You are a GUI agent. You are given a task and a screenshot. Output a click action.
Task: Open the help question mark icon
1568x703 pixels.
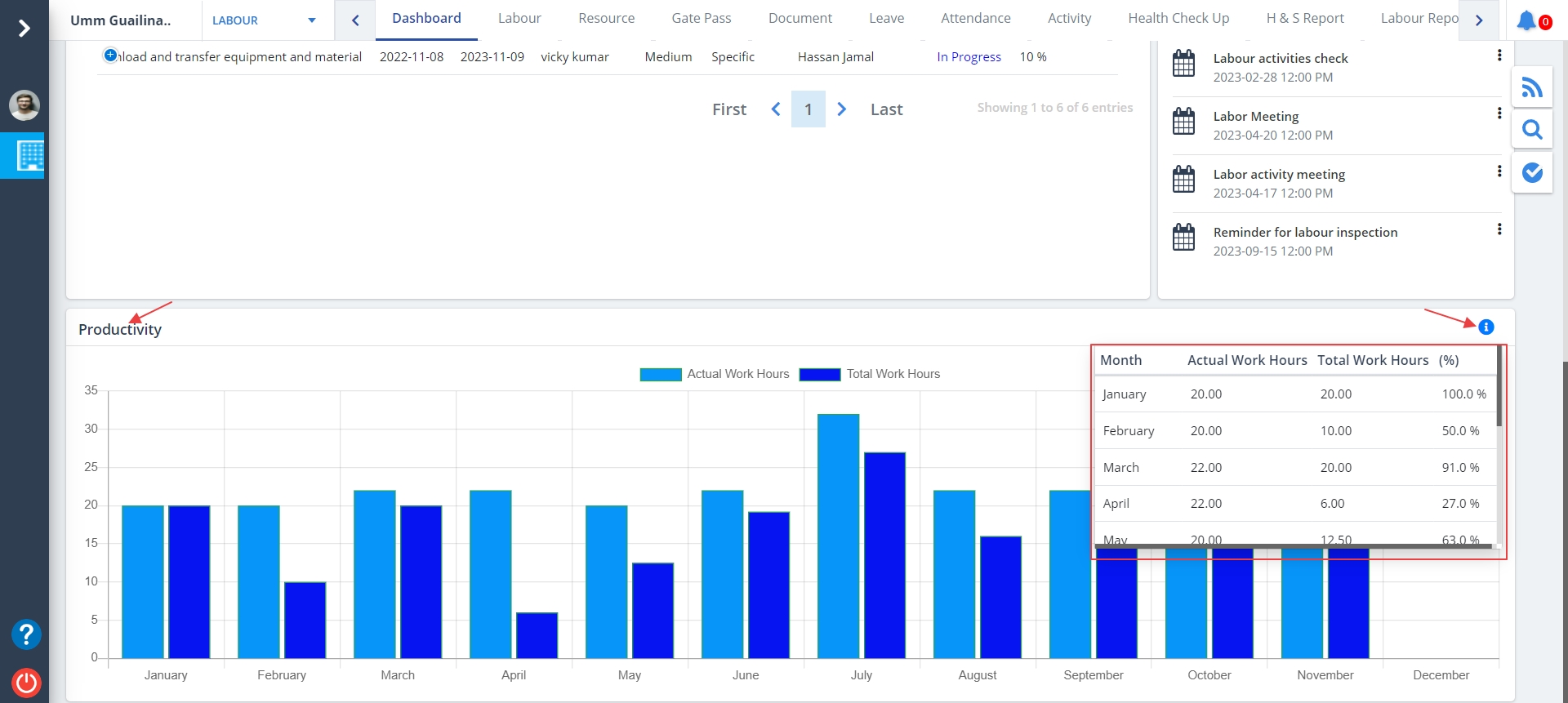click(26, 634)
